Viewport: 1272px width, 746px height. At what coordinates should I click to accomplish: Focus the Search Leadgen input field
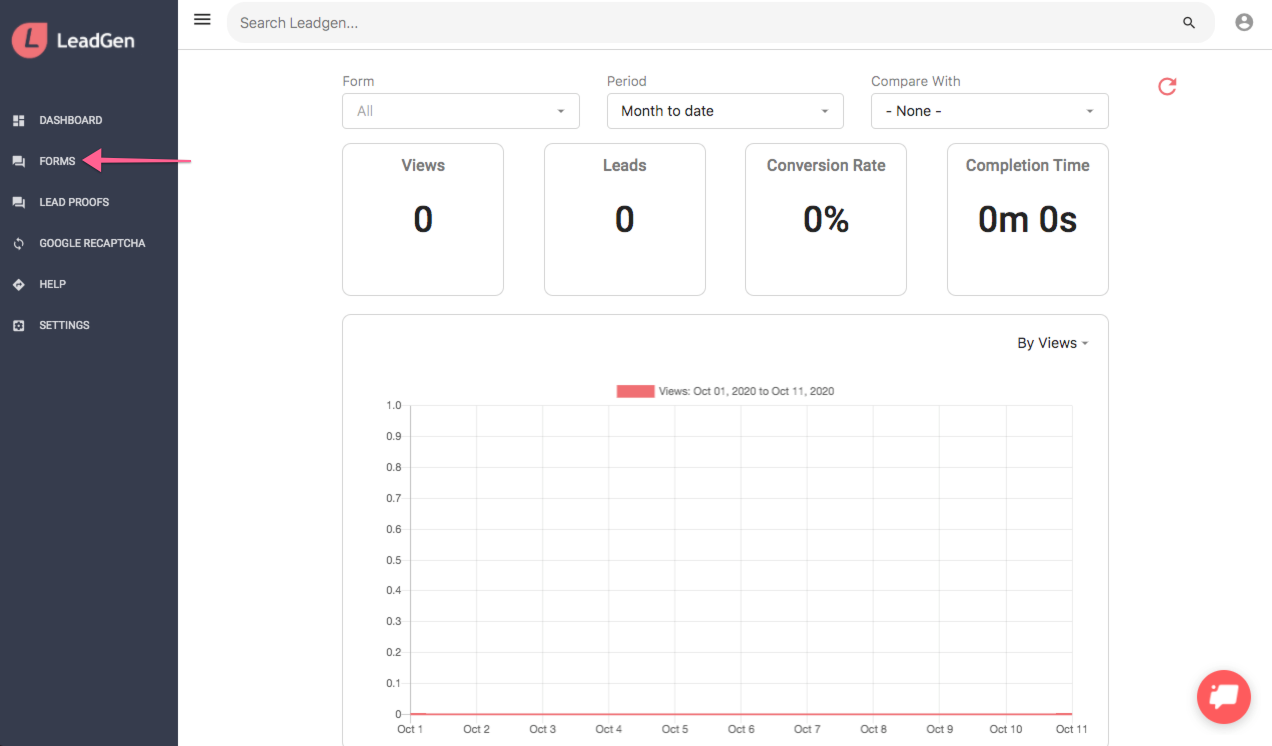coord(704,22)
